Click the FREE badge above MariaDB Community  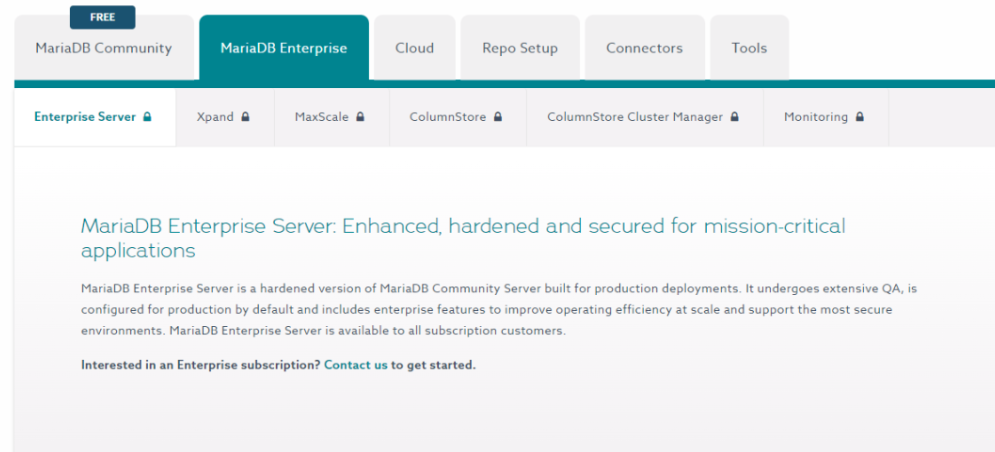coord(102,17)
